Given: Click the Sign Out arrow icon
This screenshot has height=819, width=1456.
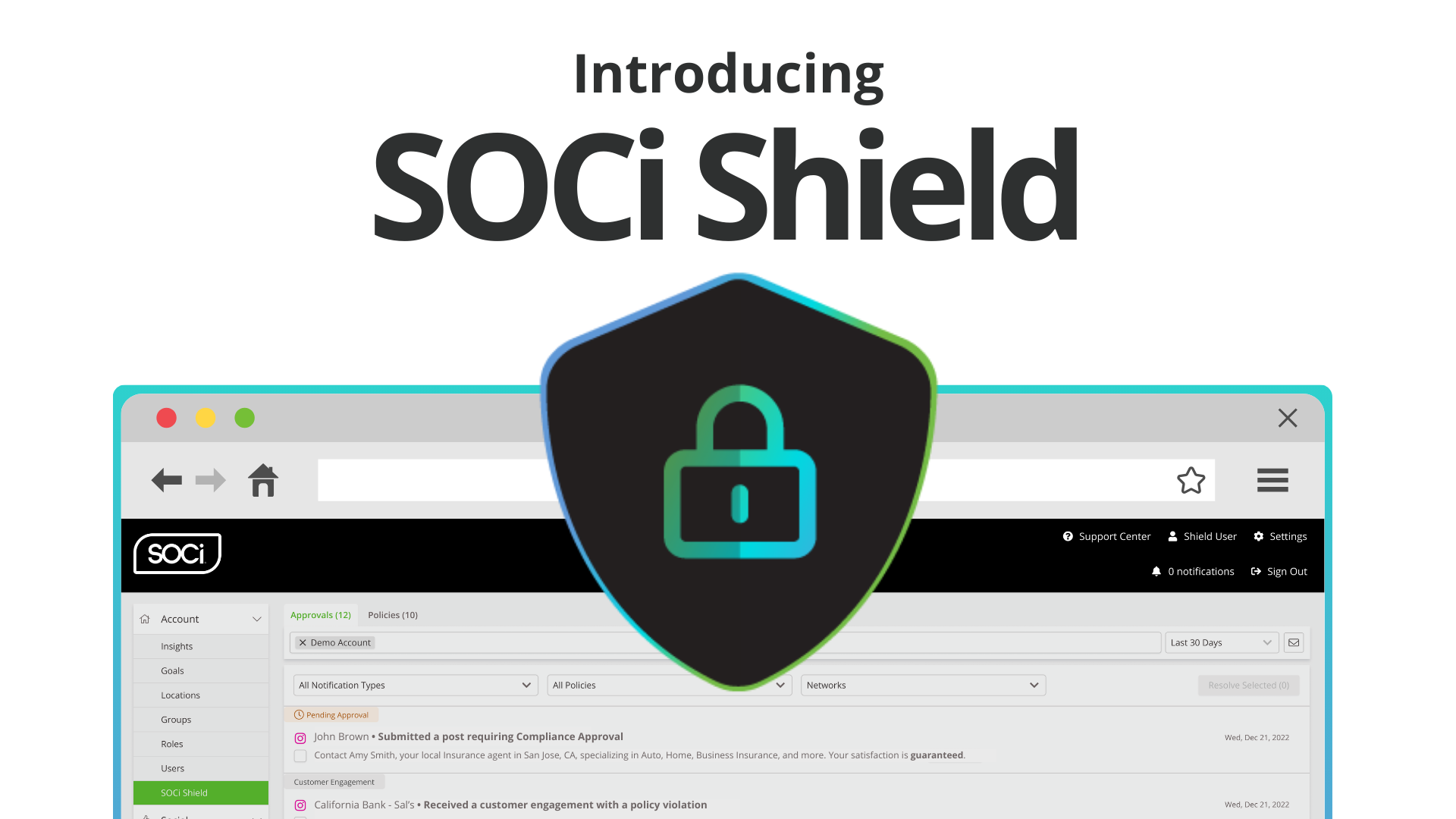Looking at the screenshot, I should point(1256,571).
